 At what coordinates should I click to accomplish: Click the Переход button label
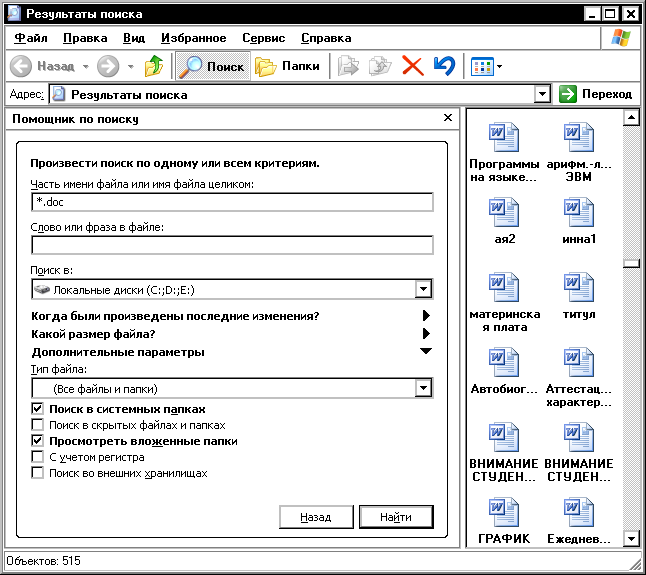tap(607, 94)
